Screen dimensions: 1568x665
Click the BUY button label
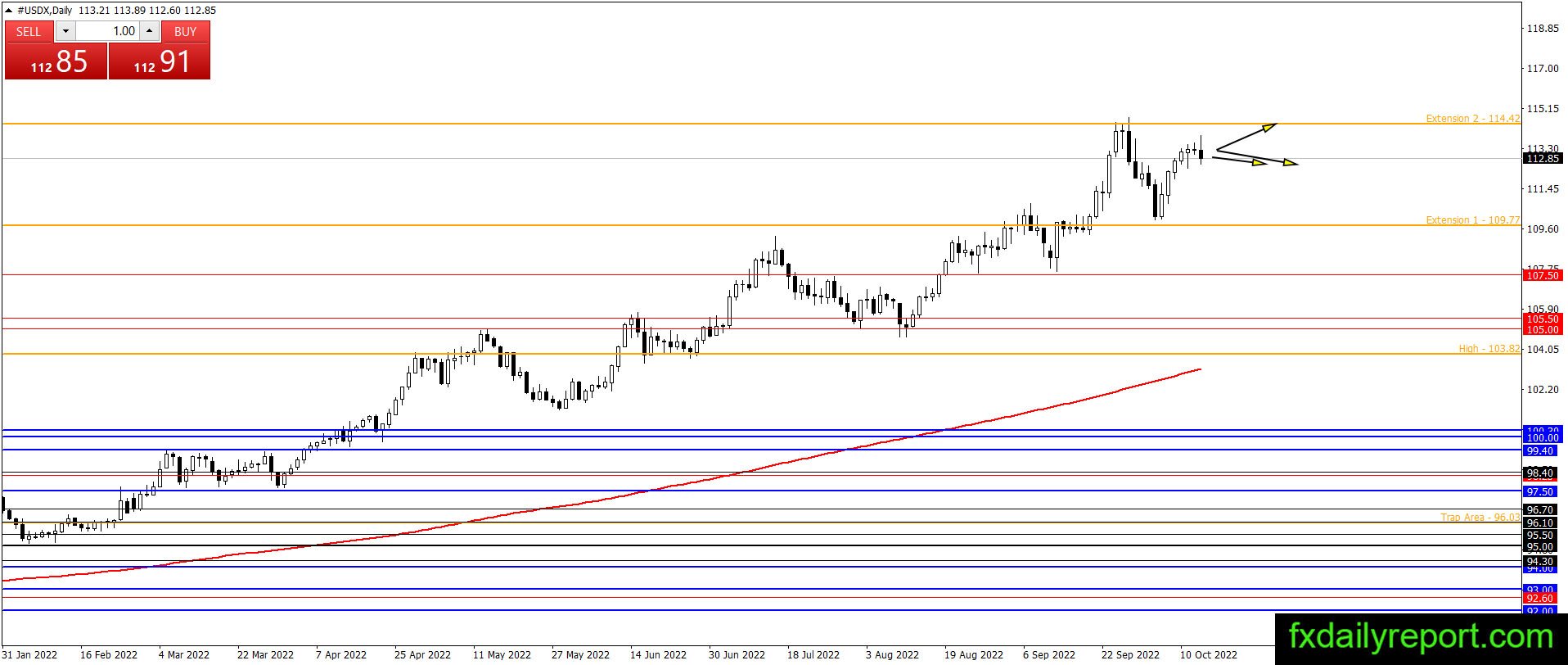coord(186,31)
